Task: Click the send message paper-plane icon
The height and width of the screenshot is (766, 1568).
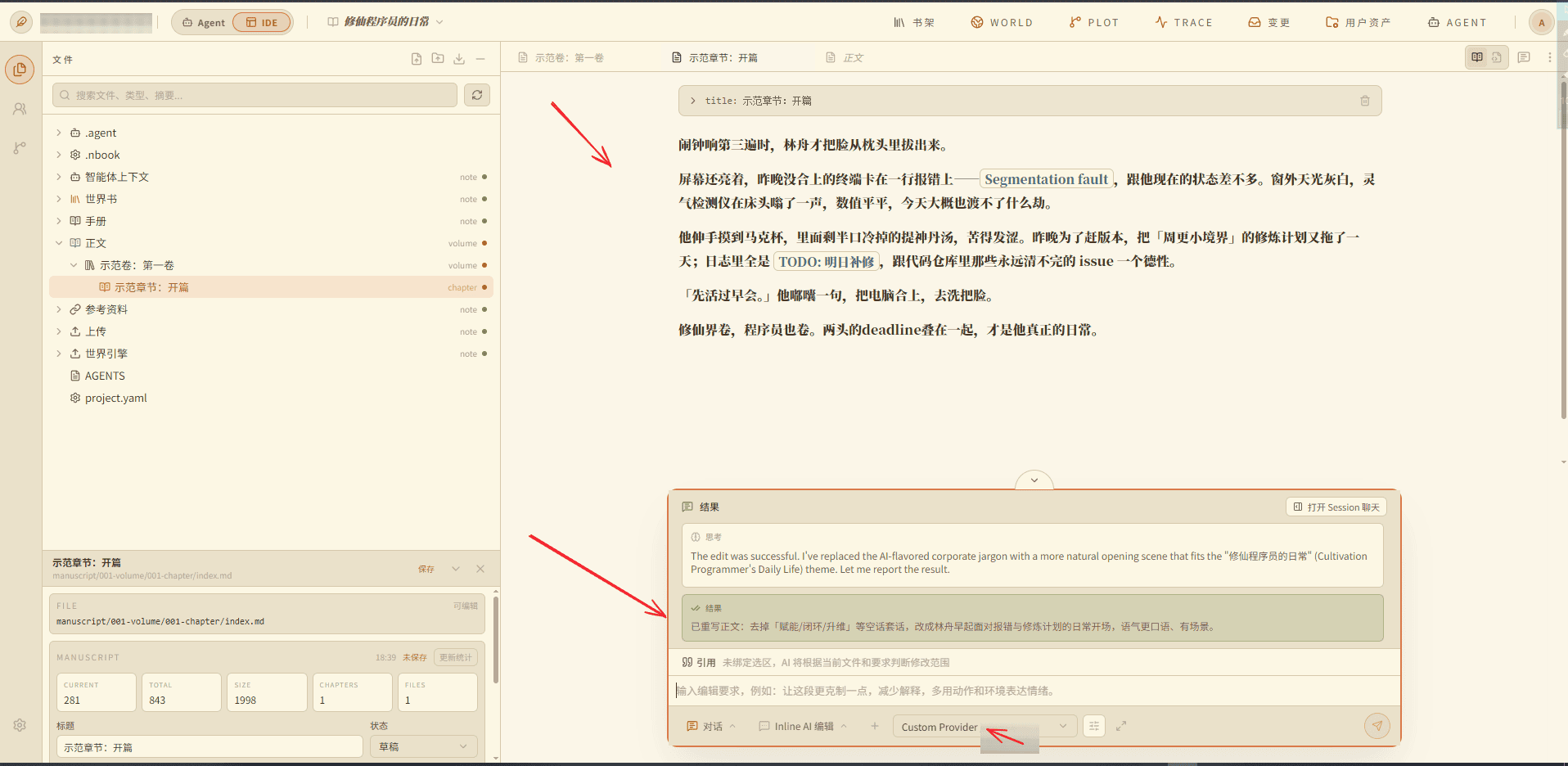Action: coord(1377,726)
